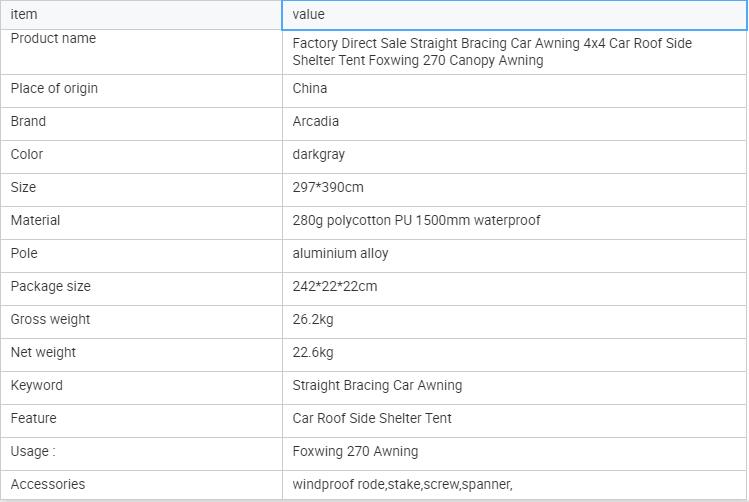
Task: Select the '26.2kg' gross weight value
Action: (x=313, y=319)
